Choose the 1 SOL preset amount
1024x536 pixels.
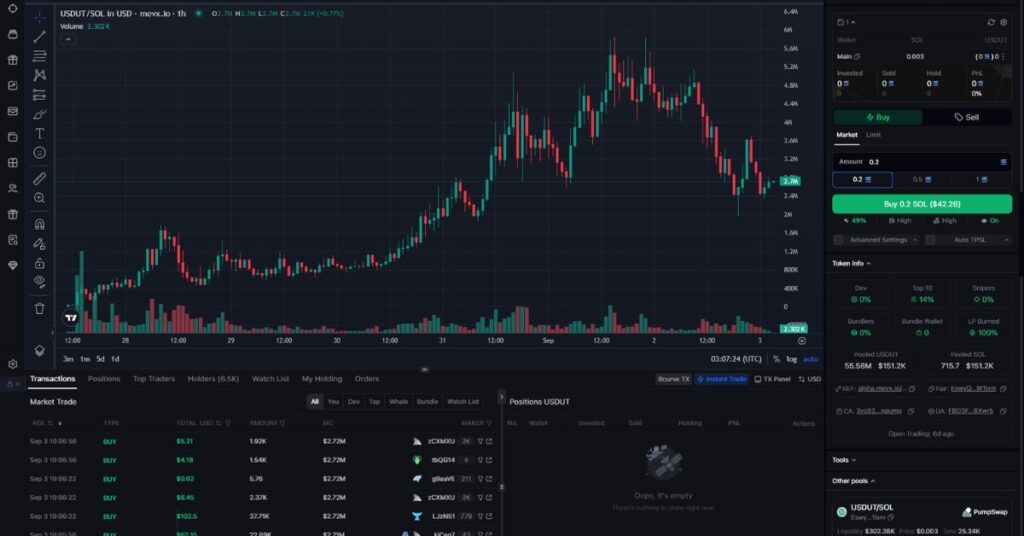(981, 180)
